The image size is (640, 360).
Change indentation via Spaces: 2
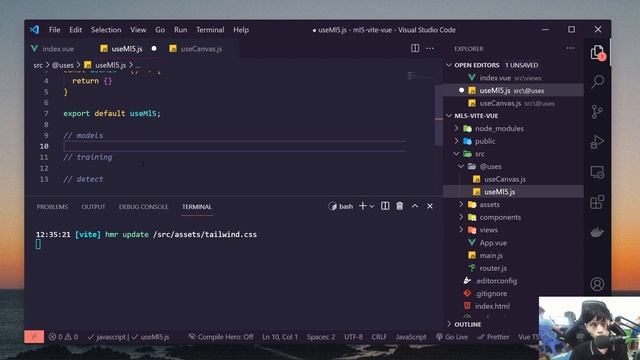click(321, 337)
